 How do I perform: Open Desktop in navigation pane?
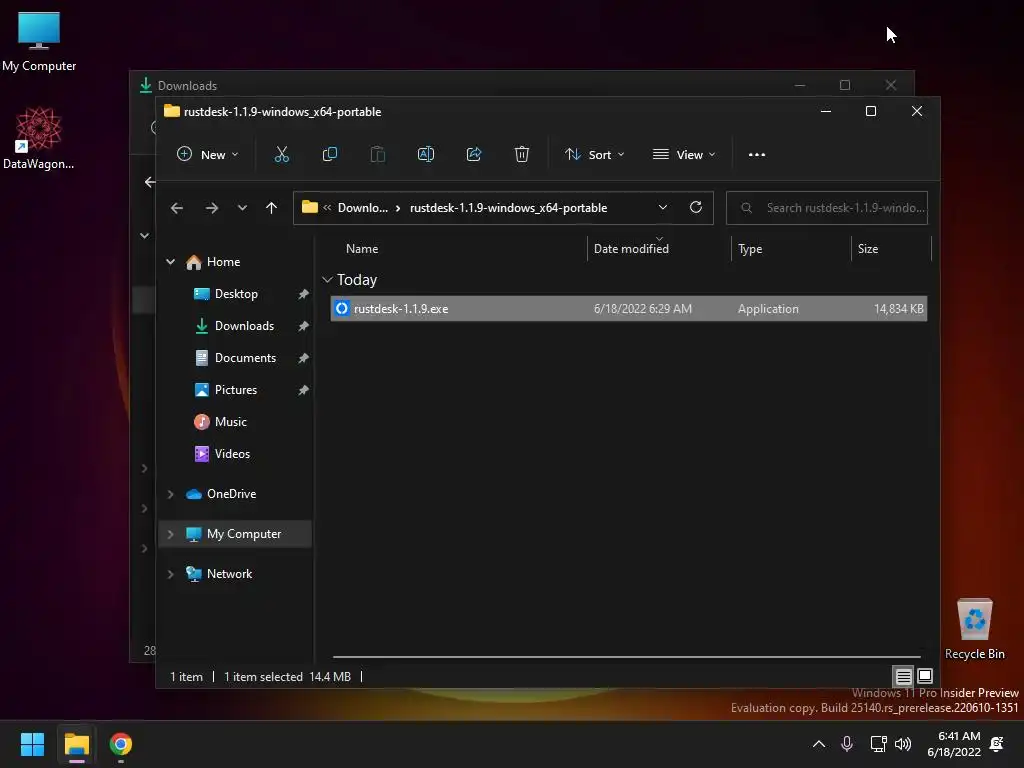(x=235, y=294)
